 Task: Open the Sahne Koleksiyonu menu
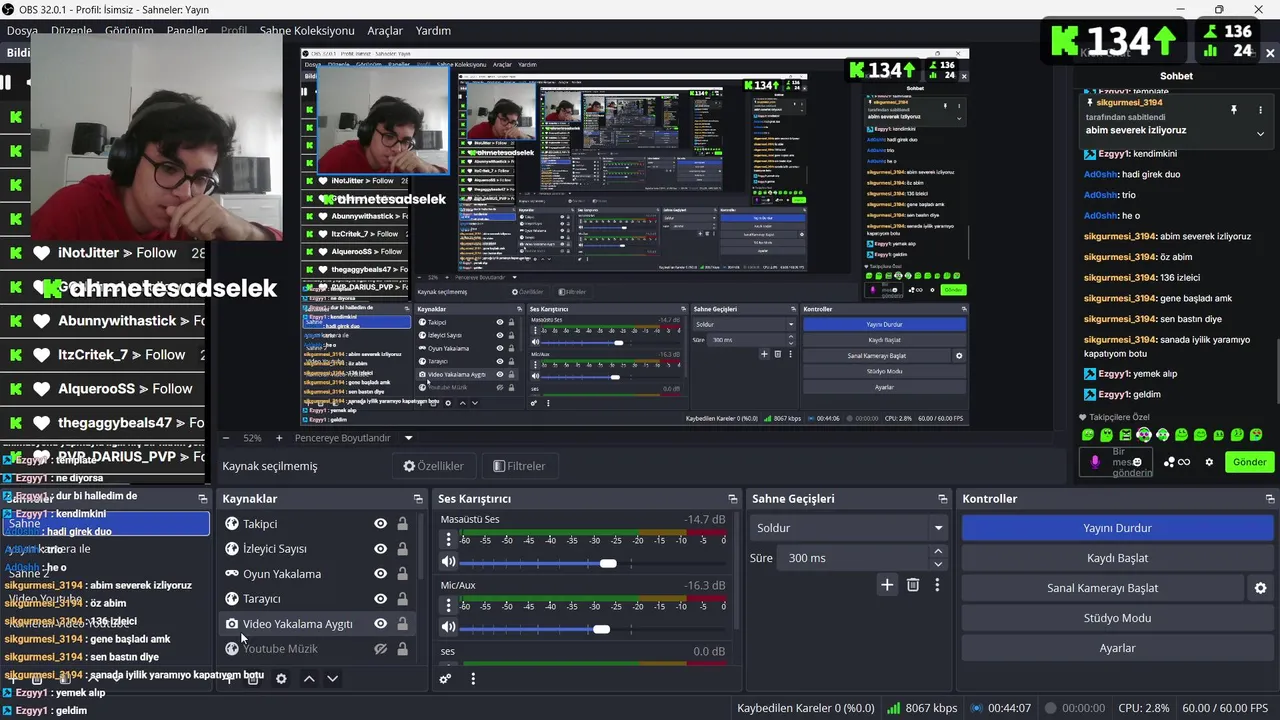pos(307,31)
